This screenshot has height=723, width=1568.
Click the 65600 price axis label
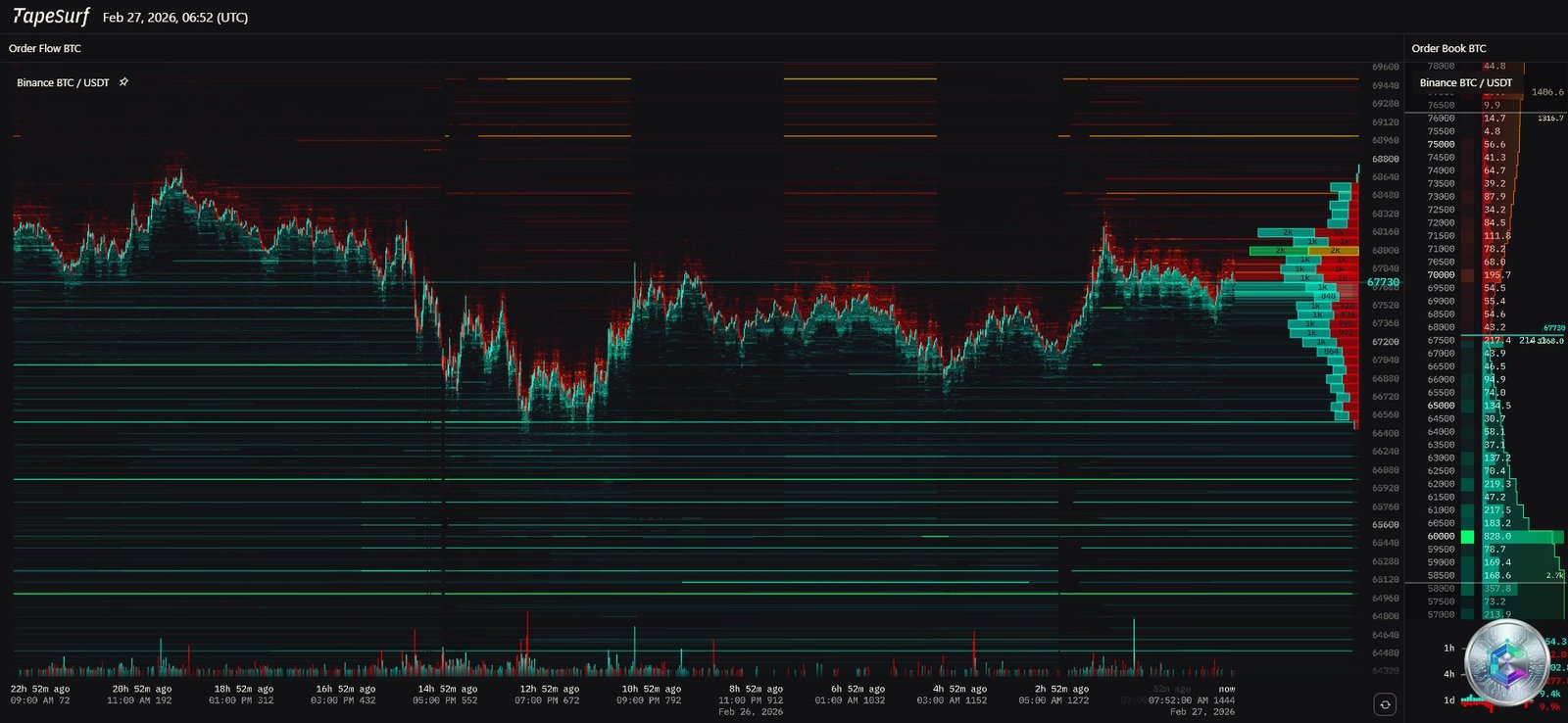[x=1386, y=525]
